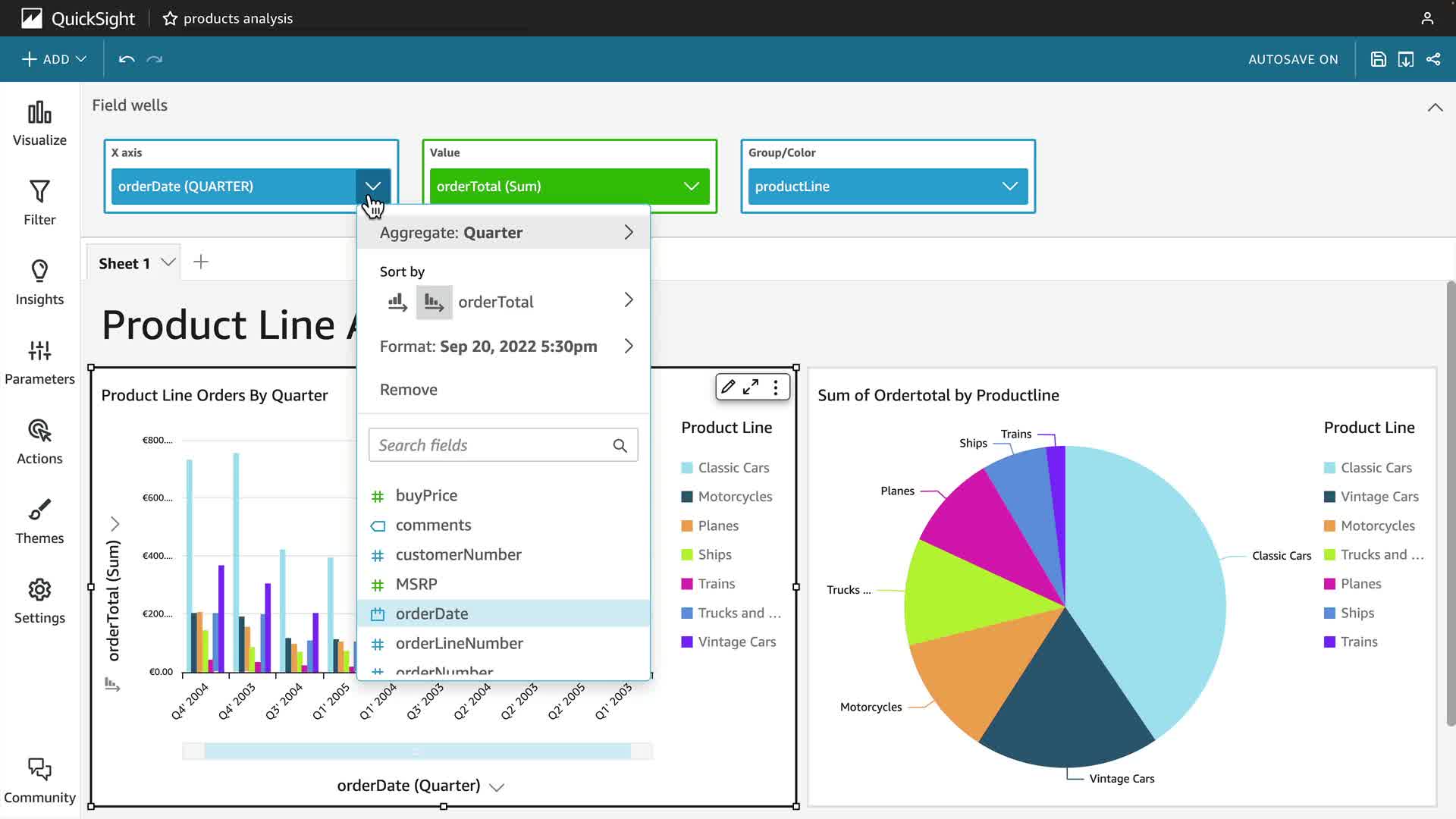Choose Remove from the field menu
Viewport: 1456px width, 819px height.
[408, 390]
